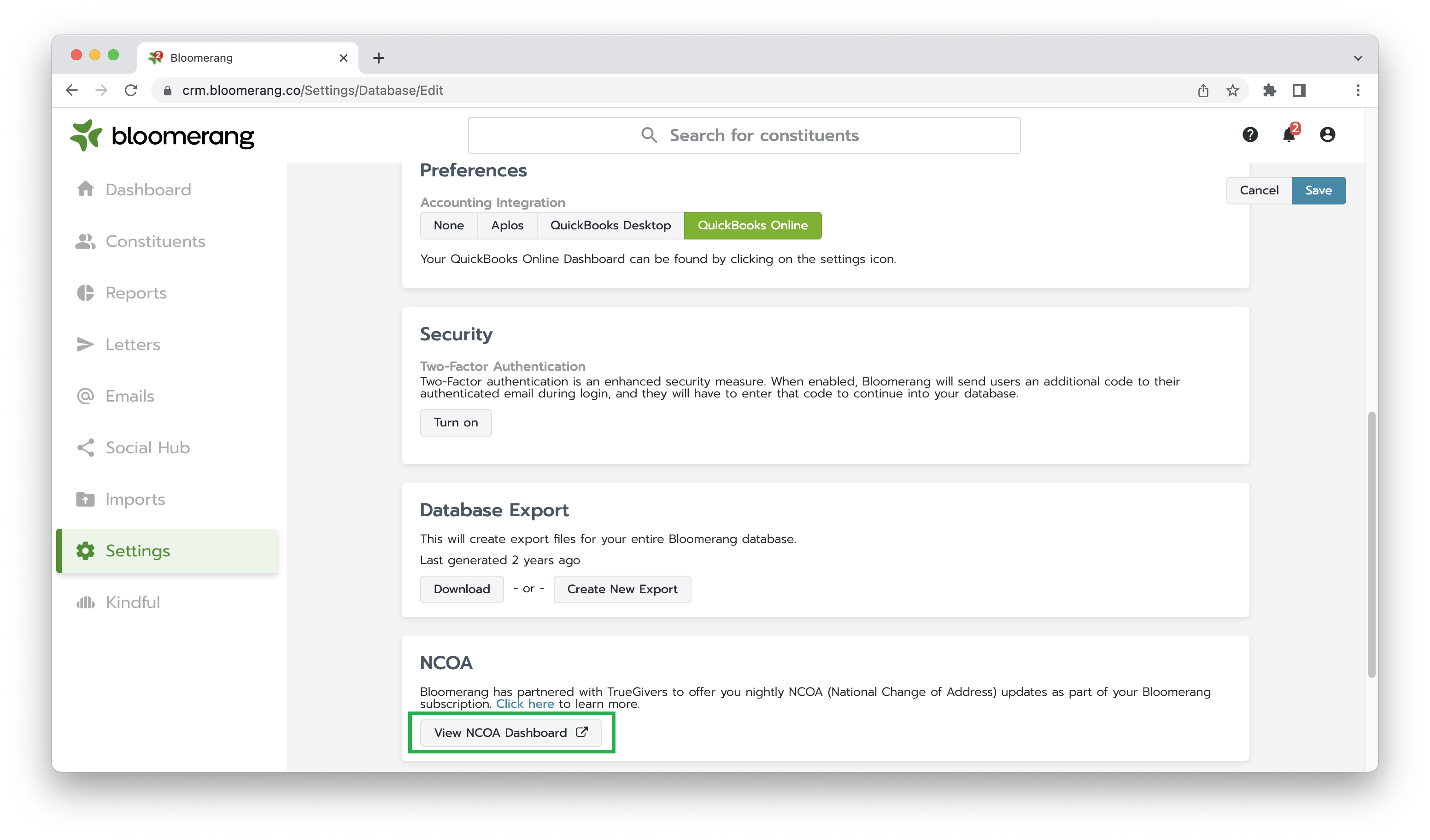Click Accounting Integration label
The height and width of the screenshot is (840, 1430).
[x=492, y=203]
